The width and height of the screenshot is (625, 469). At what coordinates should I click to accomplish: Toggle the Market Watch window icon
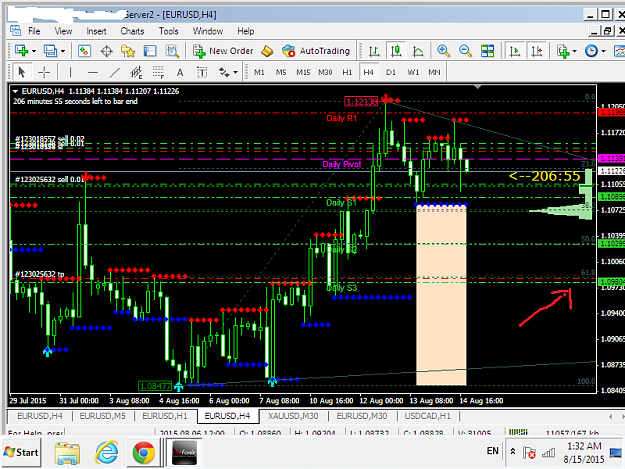click(84, 51)
